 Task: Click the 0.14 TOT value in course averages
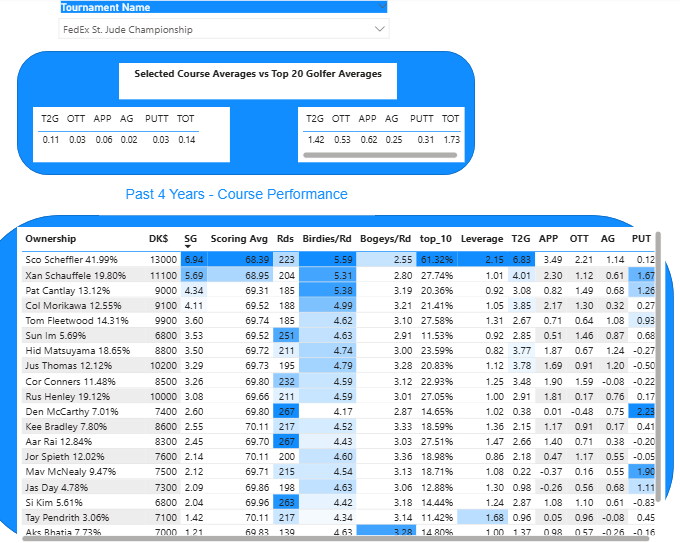click(186, 140)
